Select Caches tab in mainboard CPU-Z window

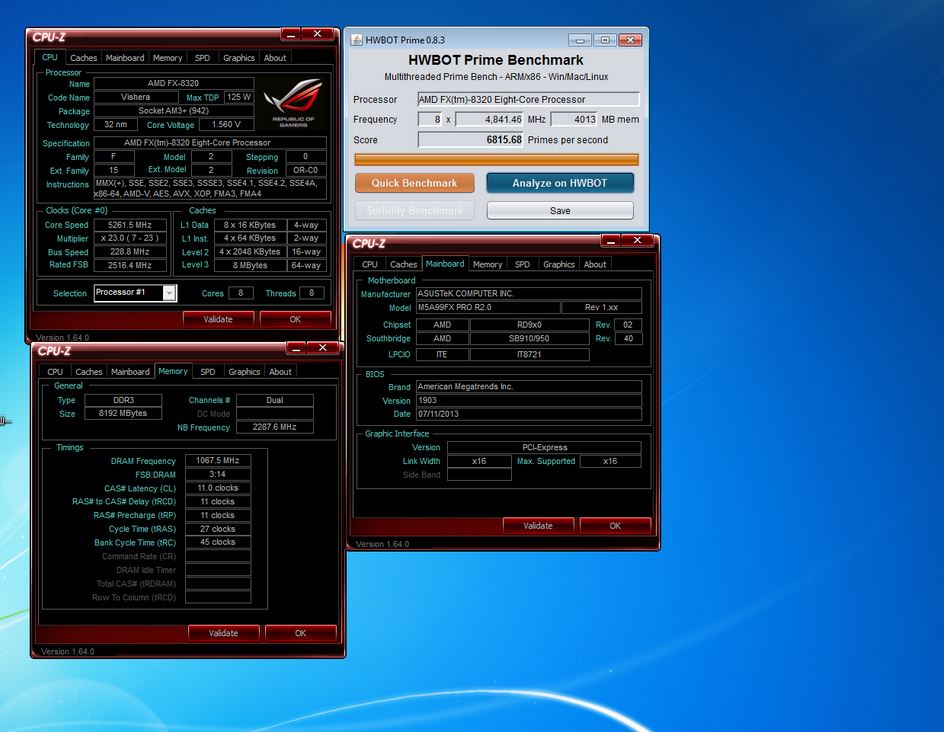coord(403,264)
